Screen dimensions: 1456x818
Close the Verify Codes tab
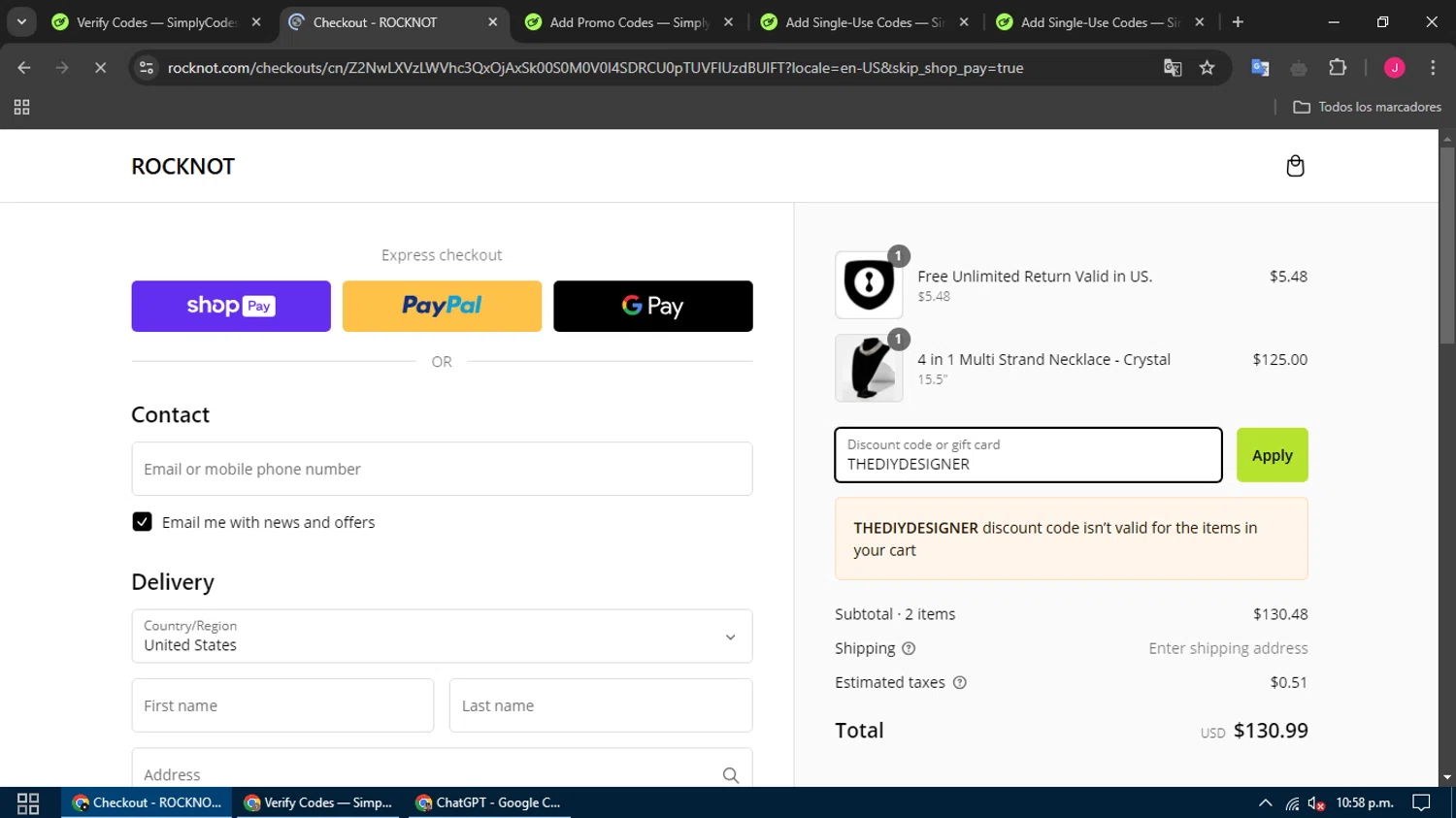[256, 22]
